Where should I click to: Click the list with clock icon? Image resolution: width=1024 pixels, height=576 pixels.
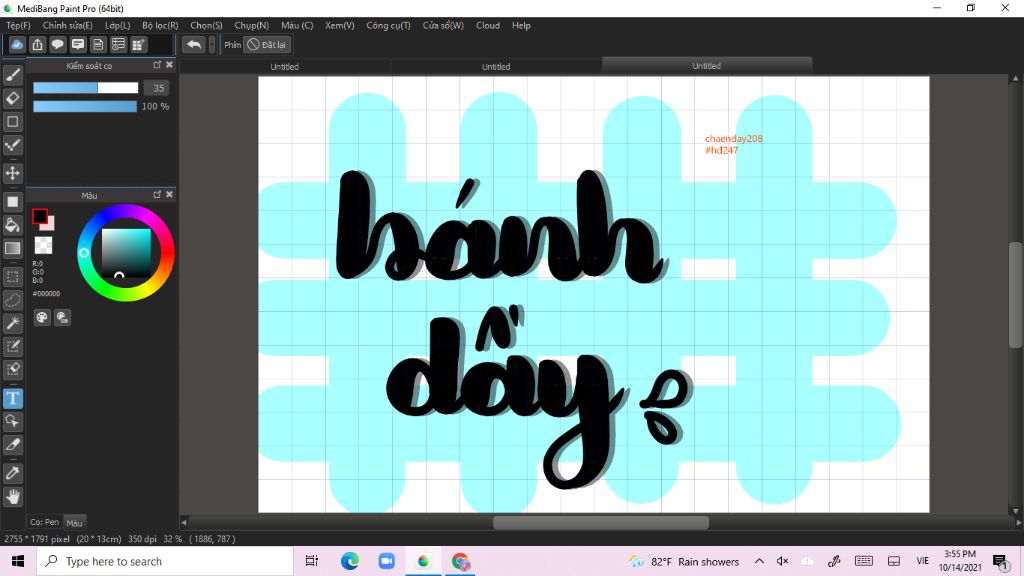click(x=118, y=44)
